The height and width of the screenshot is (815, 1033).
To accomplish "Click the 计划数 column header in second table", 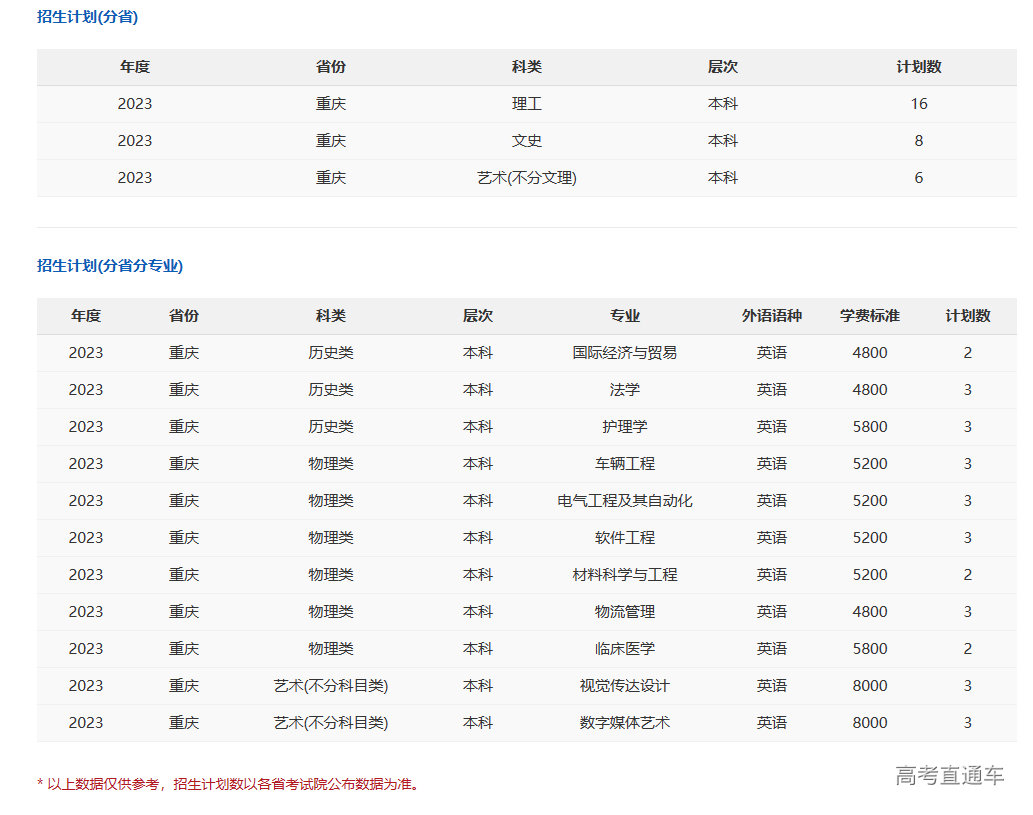I will click(967, 315).
